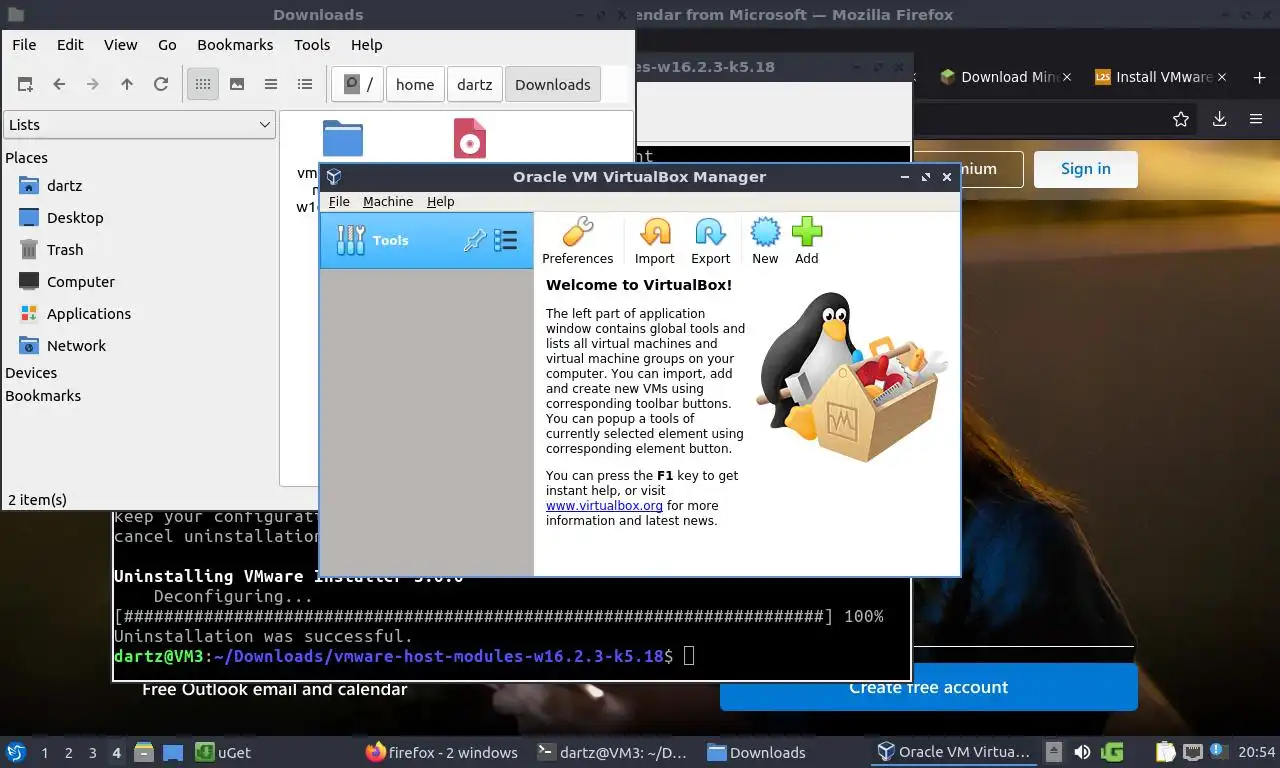Click the terminal taskbar entry
Screen dimensions: 1280x768
tap(612, 752)
